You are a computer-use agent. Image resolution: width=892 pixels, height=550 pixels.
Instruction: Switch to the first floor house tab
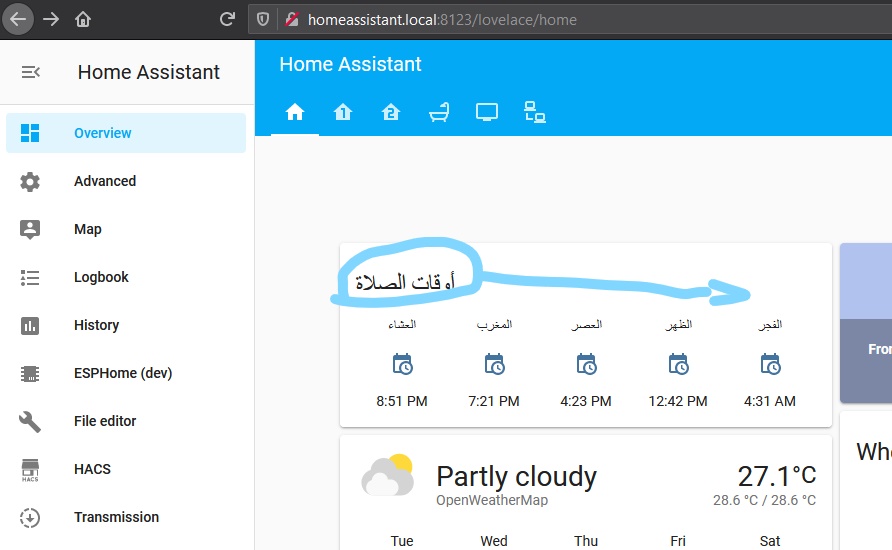342,112
